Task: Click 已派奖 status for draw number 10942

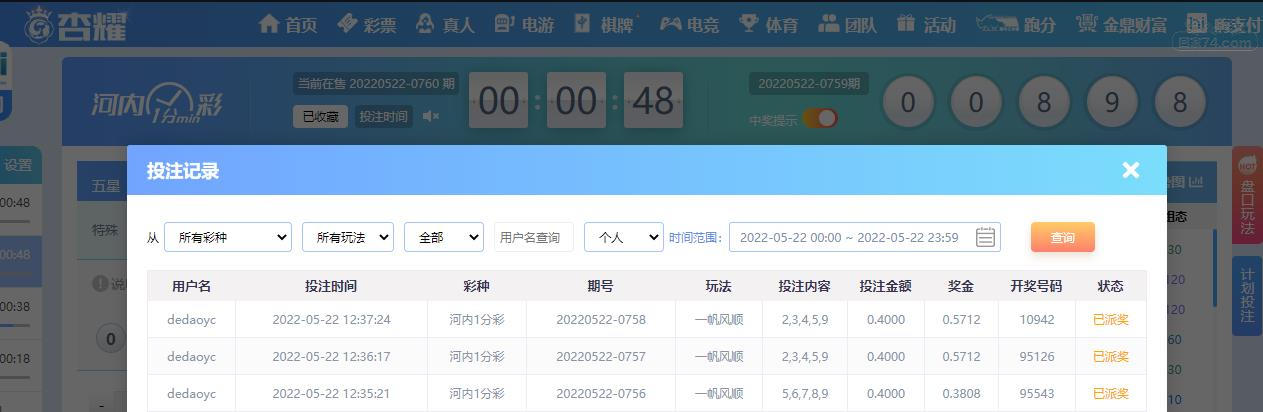Action: pos(1111,320)
